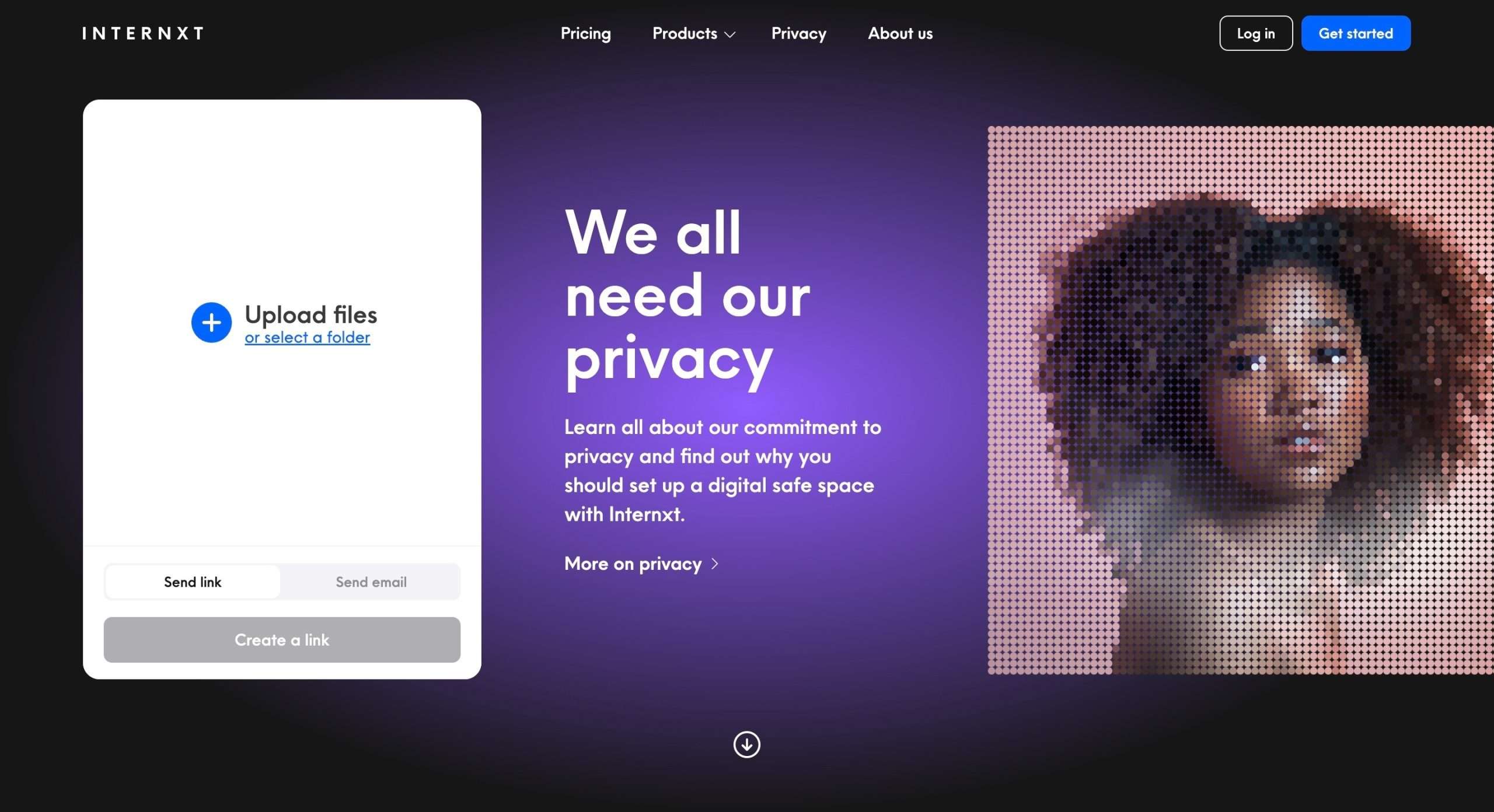Click the Get started button
1494x812 pixels.
[x=1356, y=33]
